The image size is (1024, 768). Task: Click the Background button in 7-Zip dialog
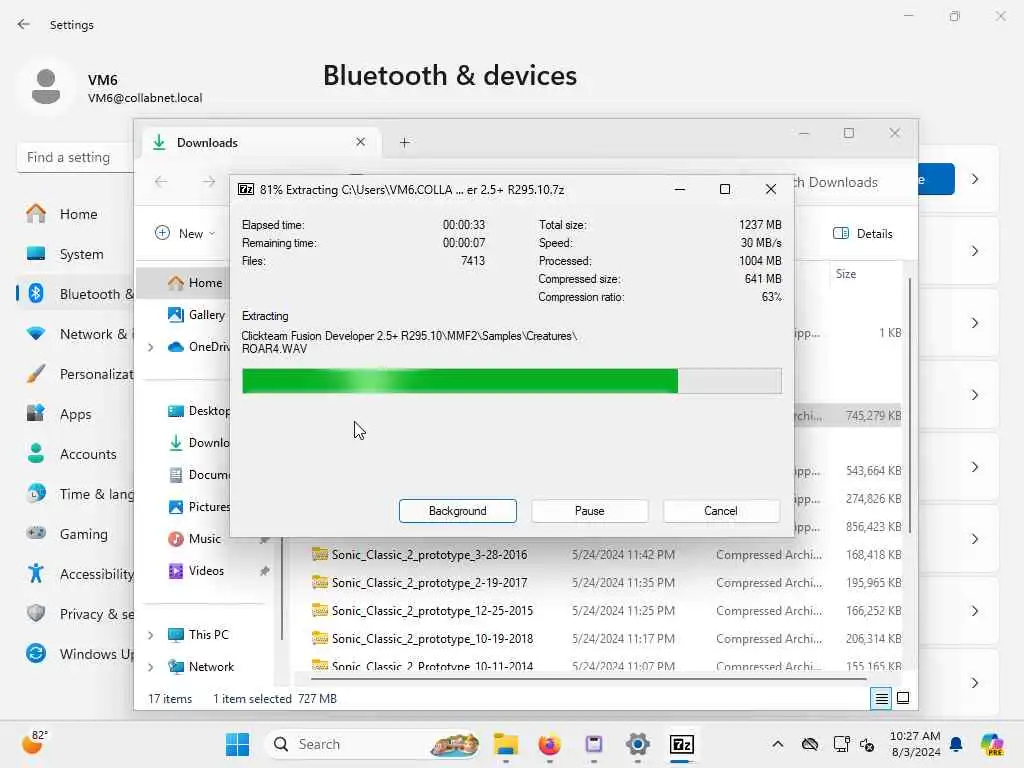tap(457, 511)
